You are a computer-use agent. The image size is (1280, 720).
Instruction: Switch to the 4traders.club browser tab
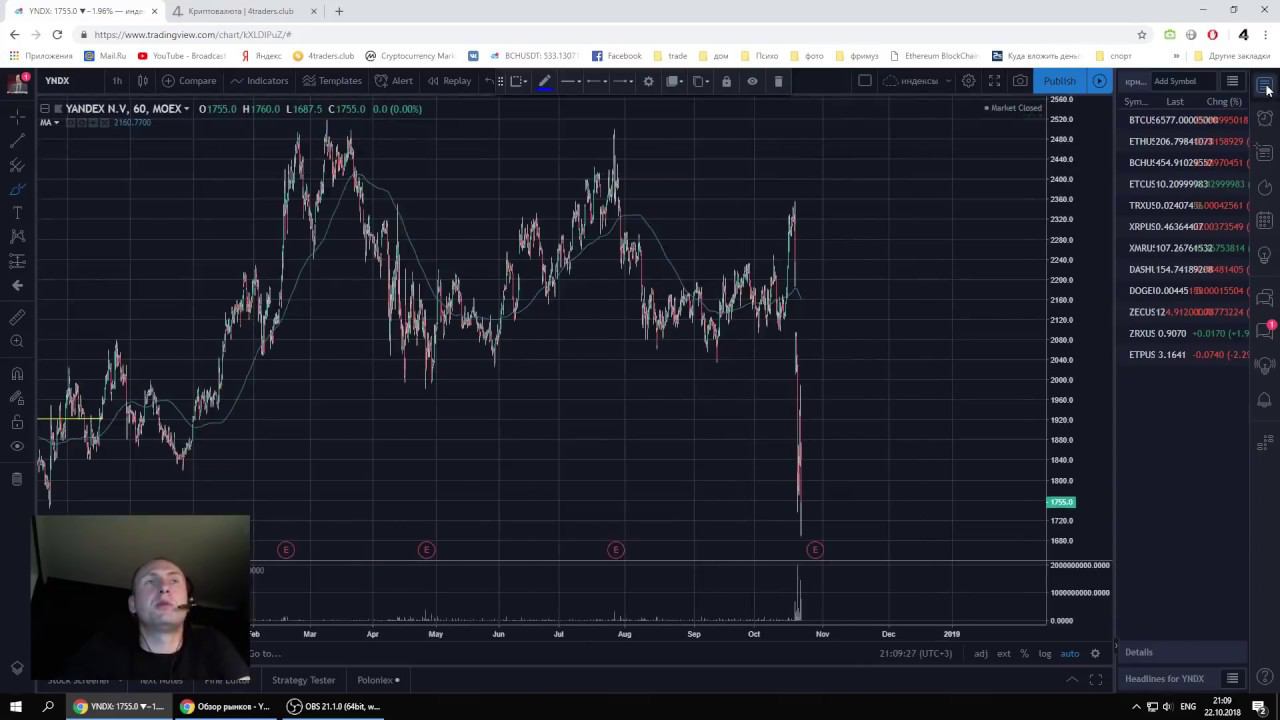coord(241,11)
